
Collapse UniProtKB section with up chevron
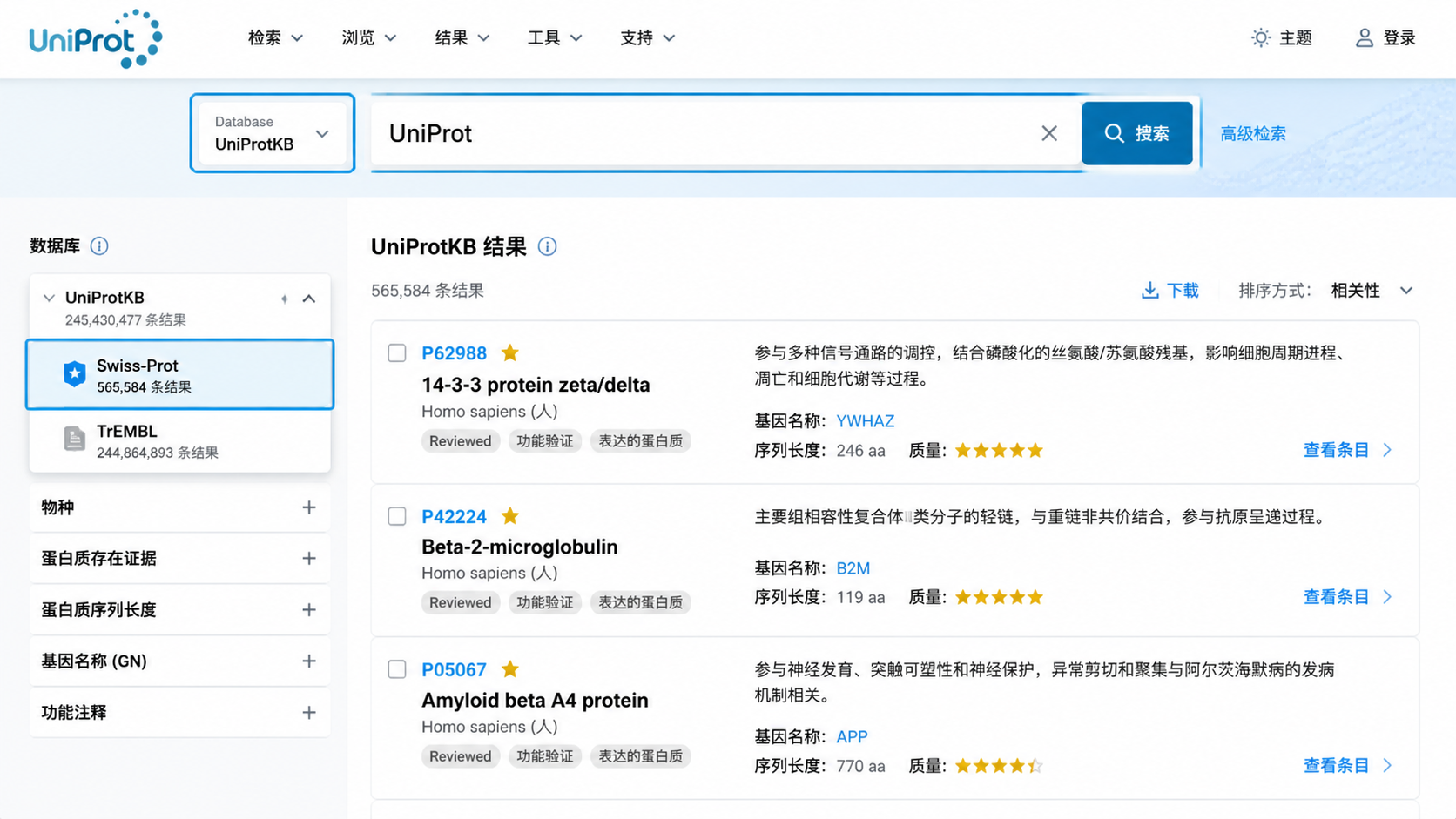[309, 299]
